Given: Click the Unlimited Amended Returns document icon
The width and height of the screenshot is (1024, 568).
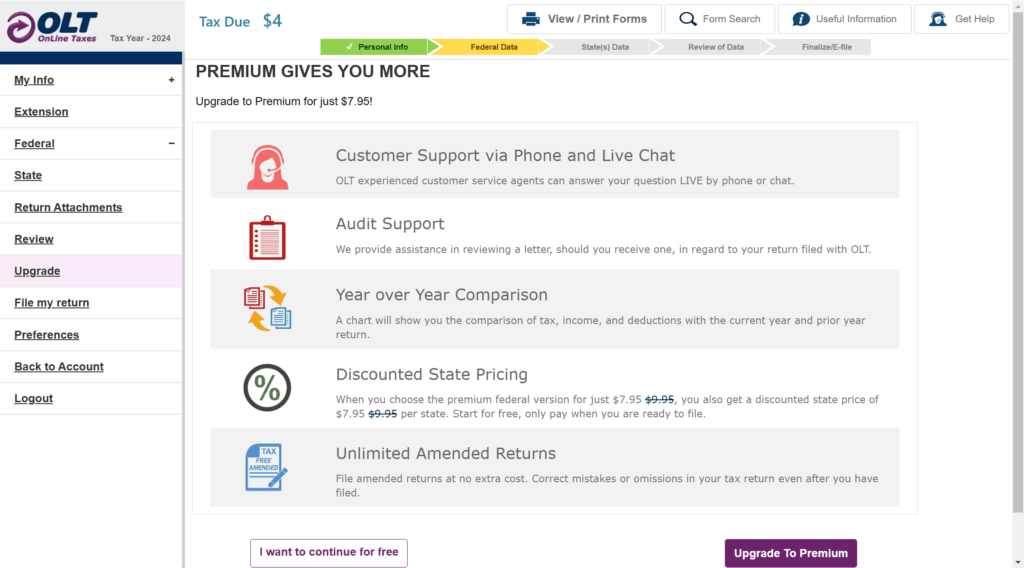Looking at the screenshot, I should click(x=266, y=467).
